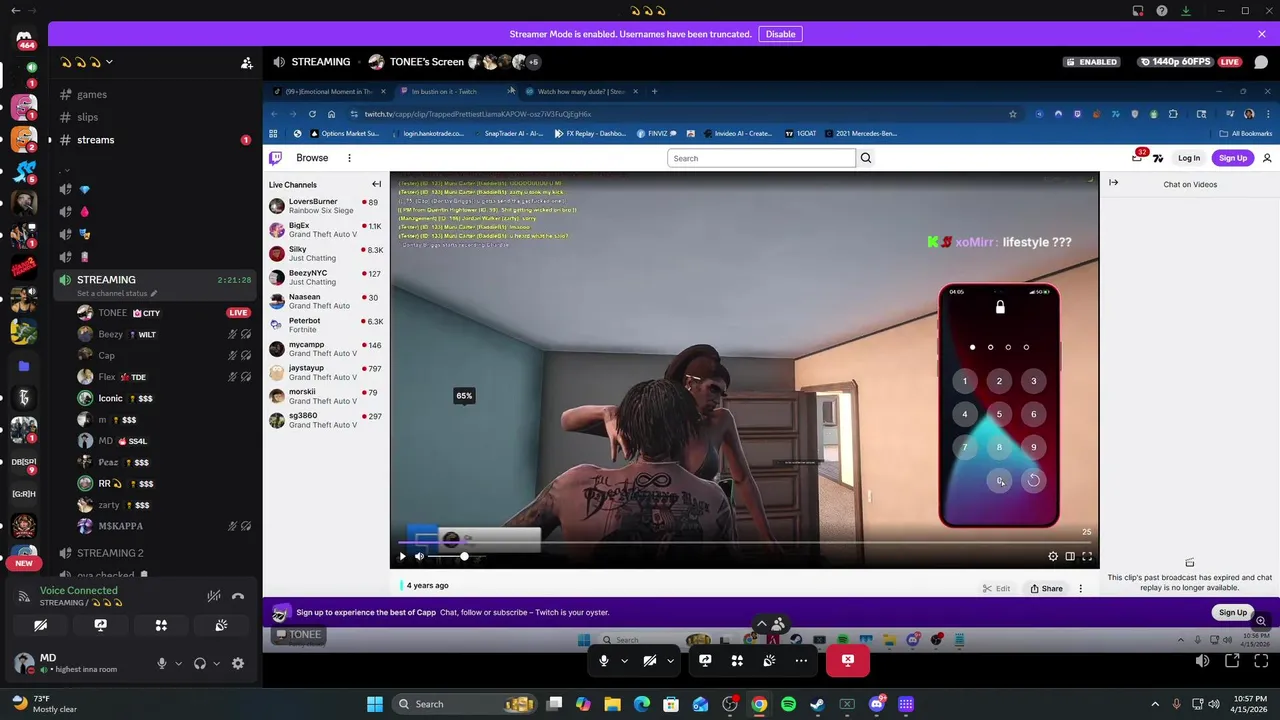1280x720 pixels.
Task: Open mic options arrow in stream overlay
Action: [625, 660]
